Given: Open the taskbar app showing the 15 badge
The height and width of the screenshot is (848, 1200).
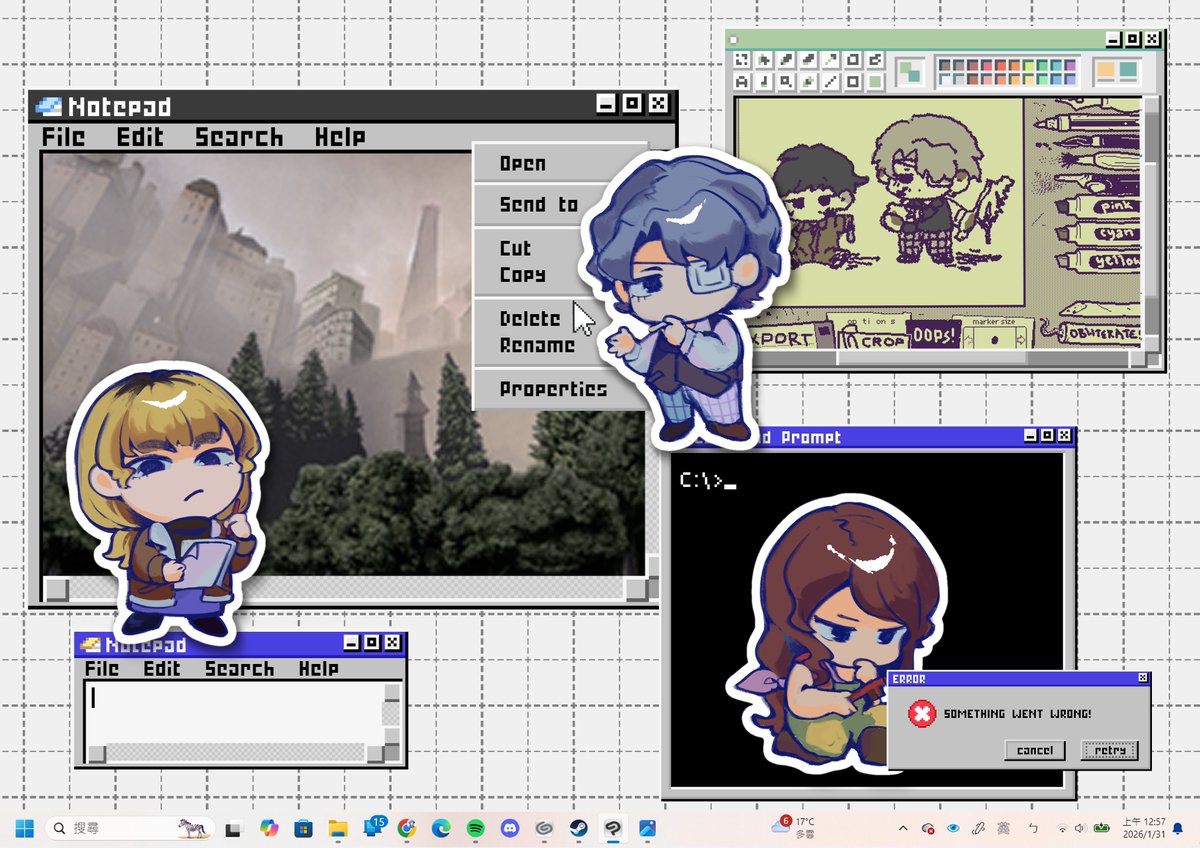Looking at the screenshot, I should pos(373,828).
